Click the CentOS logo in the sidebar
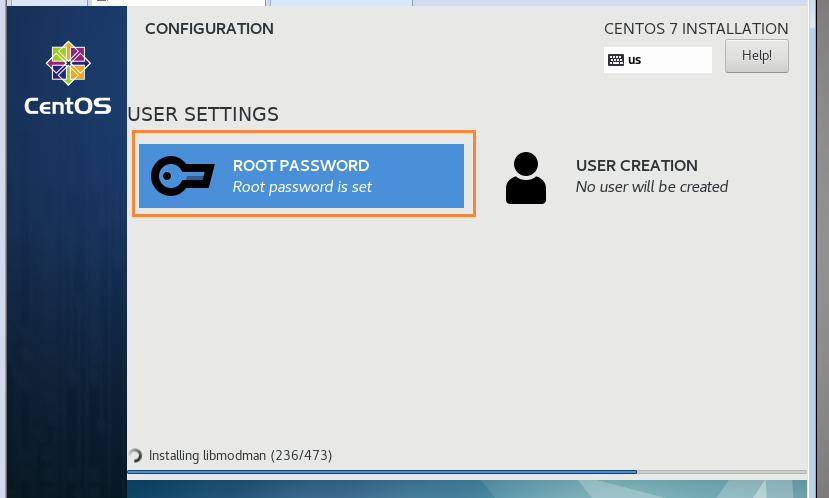 point(68,78)
